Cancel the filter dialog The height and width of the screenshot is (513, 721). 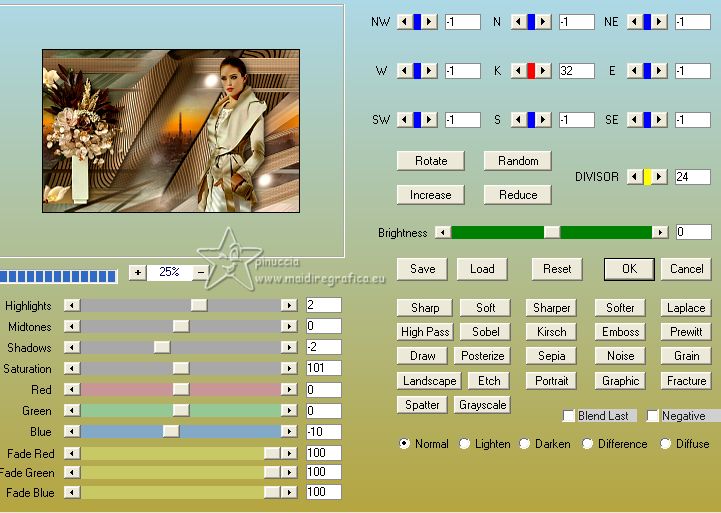tap(686, 269)
